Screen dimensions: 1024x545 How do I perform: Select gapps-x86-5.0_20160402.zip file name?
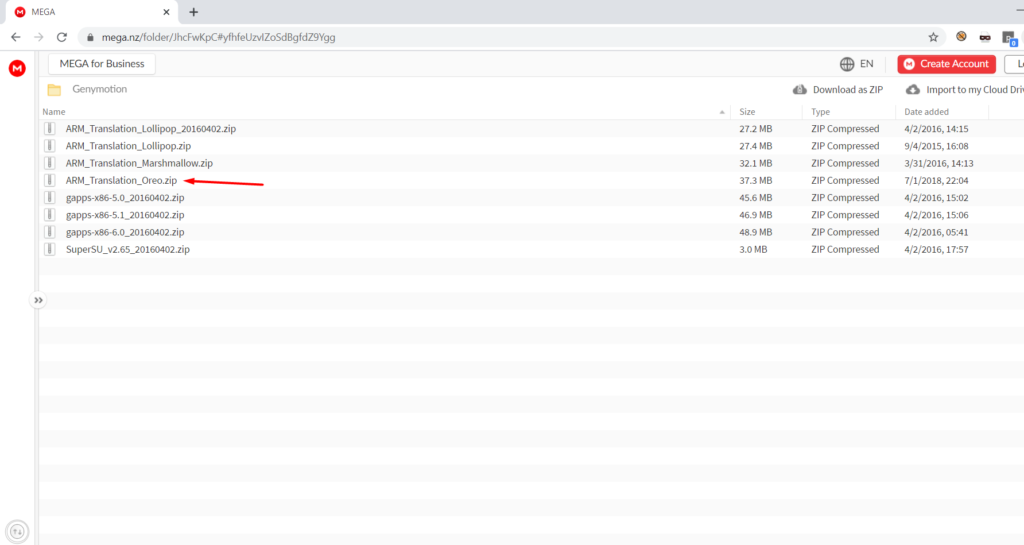click(125, 197)
